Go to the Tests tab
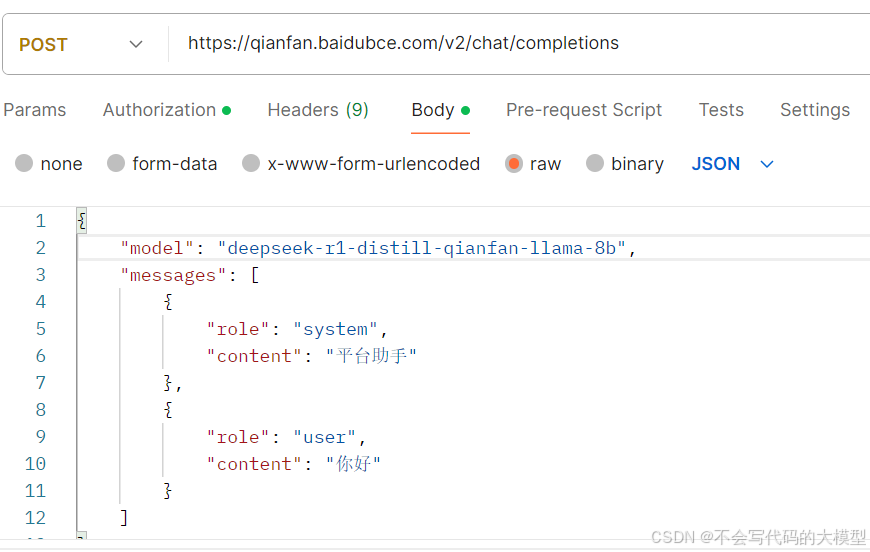 (721, 110)
